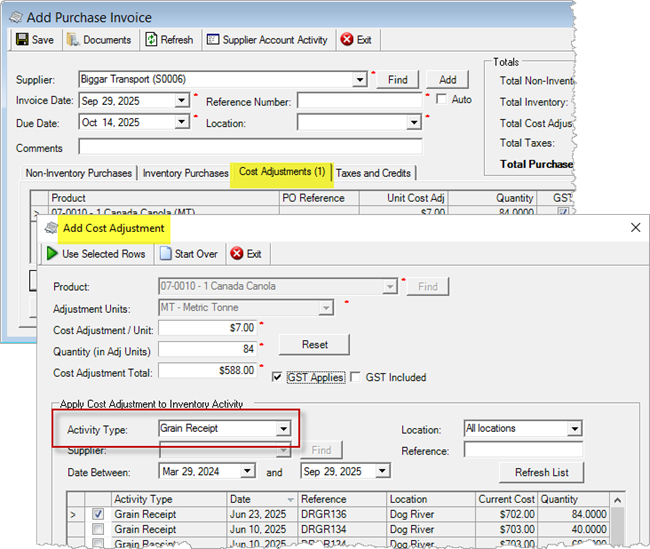Check the DRGR134 Grain Receipt row checkbox
This screenshot has width=650, height=549.
98,529
